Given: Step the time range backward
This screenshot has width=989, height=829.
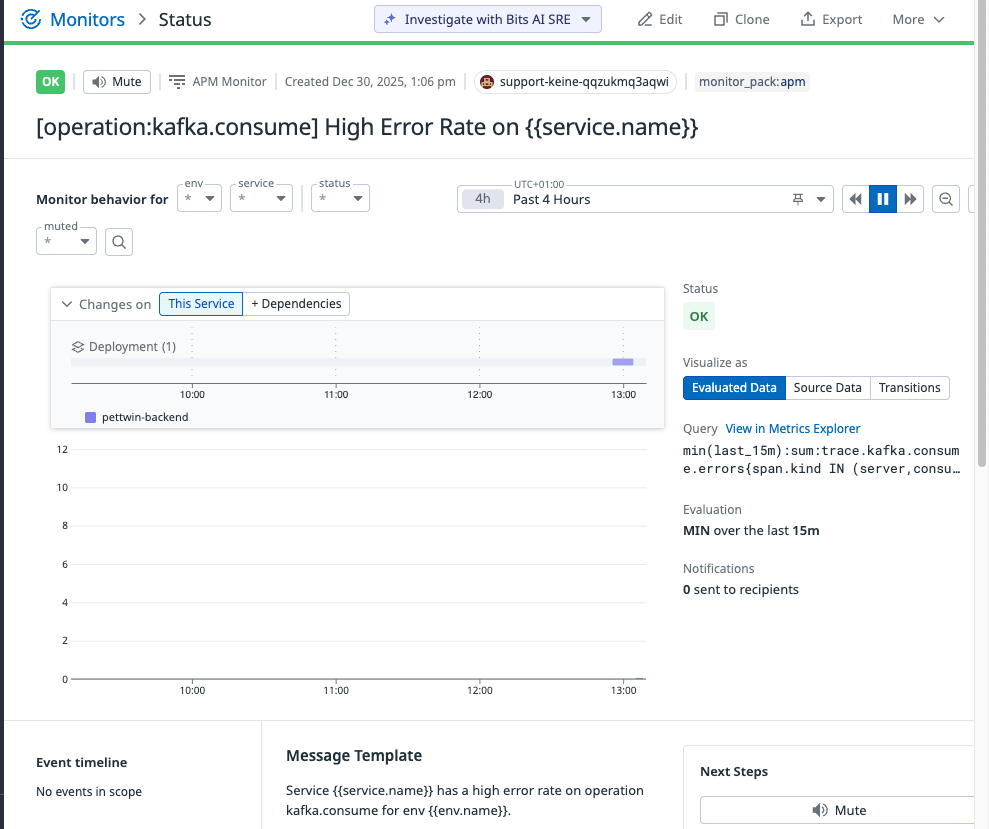Looking at the screenshot, I should pos(855,199).
